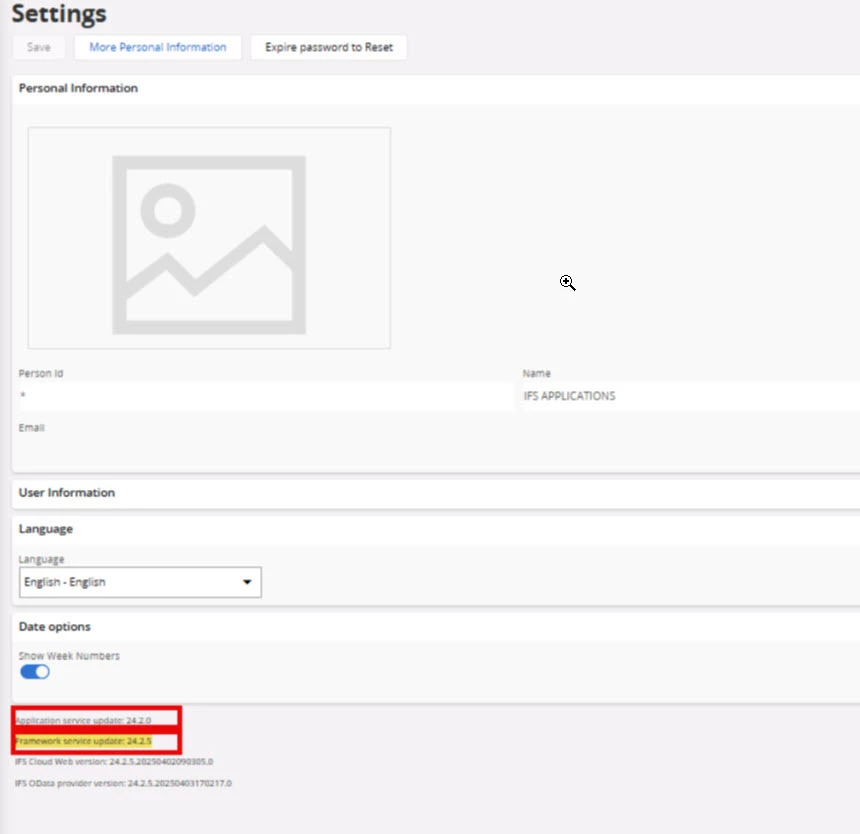
Task: Click the disabled Save button
Action: [x=38, y=47]
